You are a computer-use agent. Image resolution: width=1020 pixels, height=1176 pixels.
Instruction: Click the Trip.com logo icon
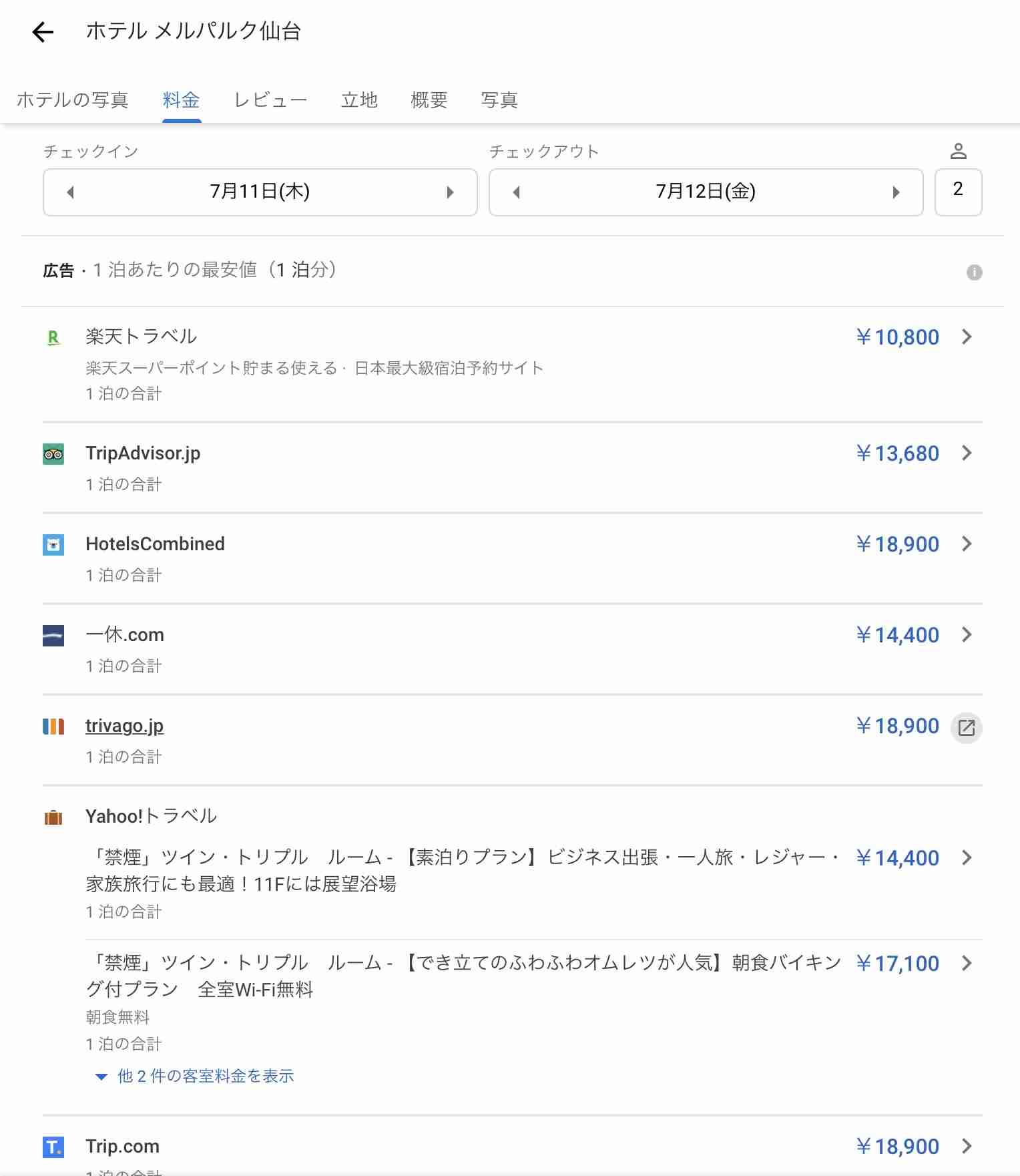(53, 1147)
